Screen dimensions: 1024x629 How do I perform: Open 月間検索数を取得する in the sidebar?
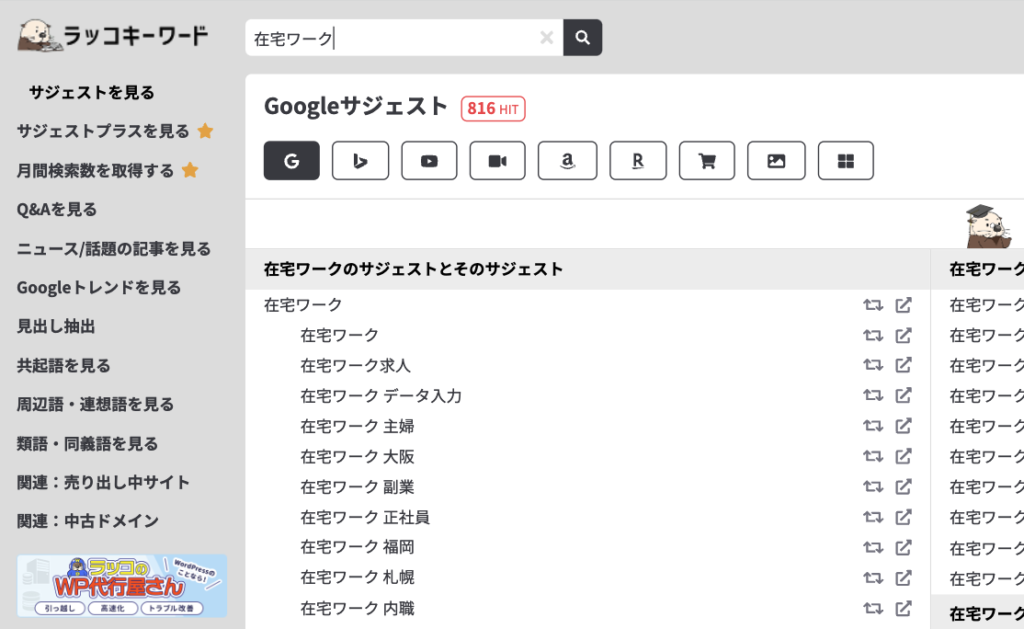tap(95, 171)
